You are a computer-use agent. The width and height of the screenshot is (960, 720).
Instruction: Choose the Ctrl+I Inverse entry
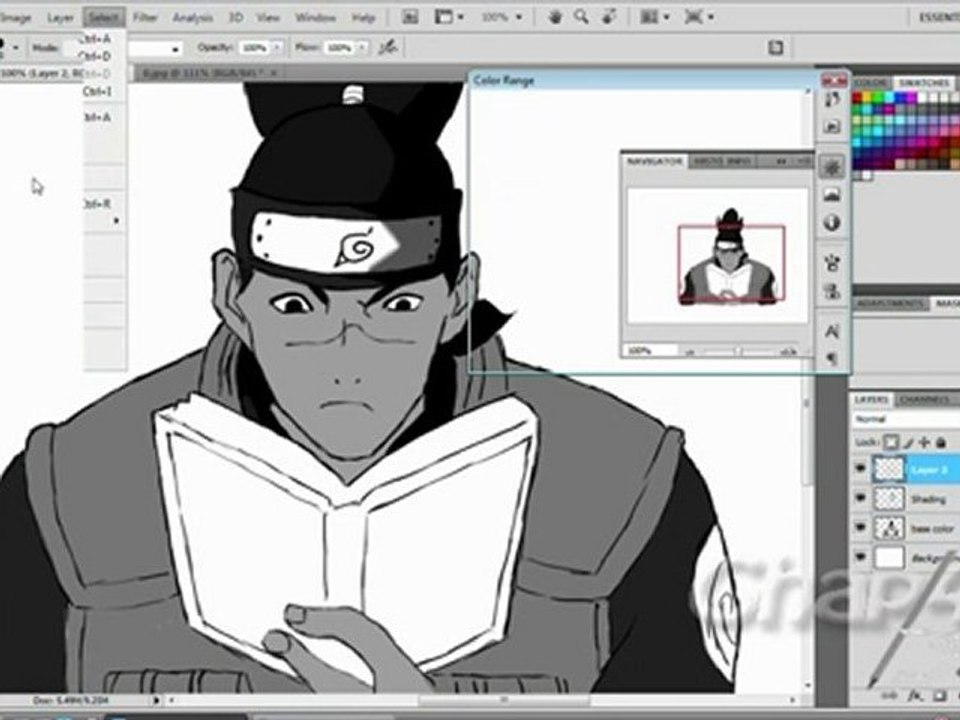click(x=104, y=91)
